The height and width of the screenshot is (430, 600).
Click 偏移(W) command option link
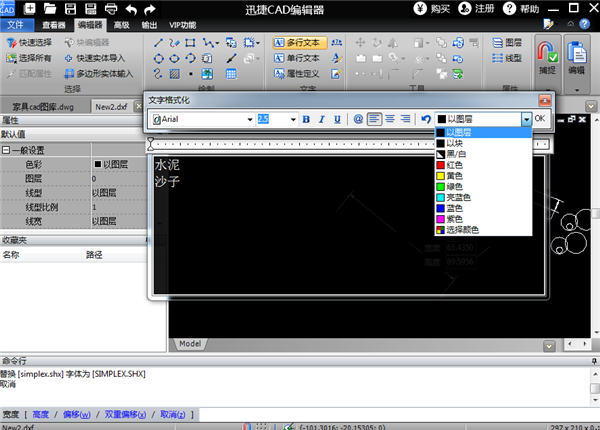tap(77, 414)
